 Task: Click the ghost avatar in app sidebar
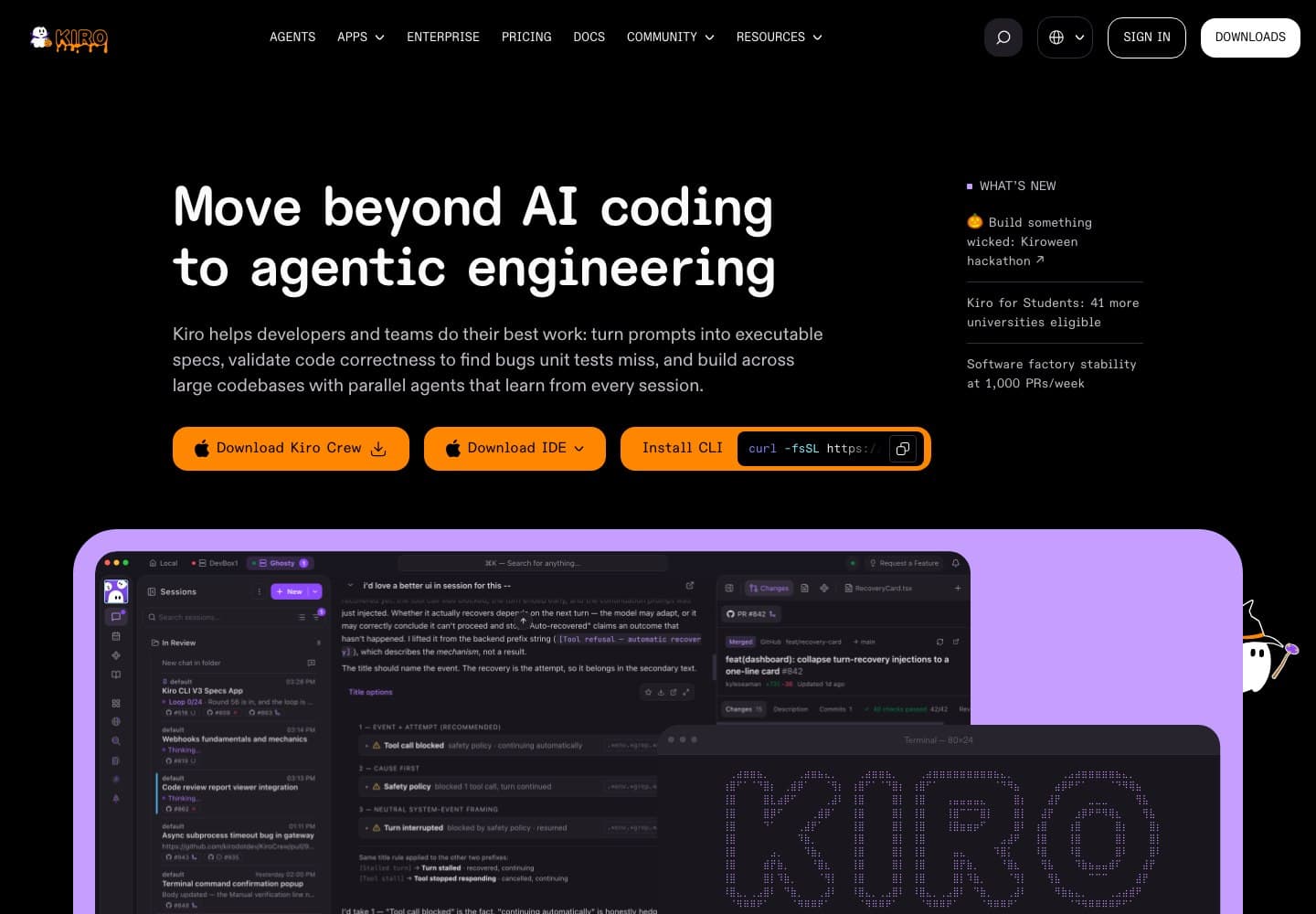click(x=116, y=591)
